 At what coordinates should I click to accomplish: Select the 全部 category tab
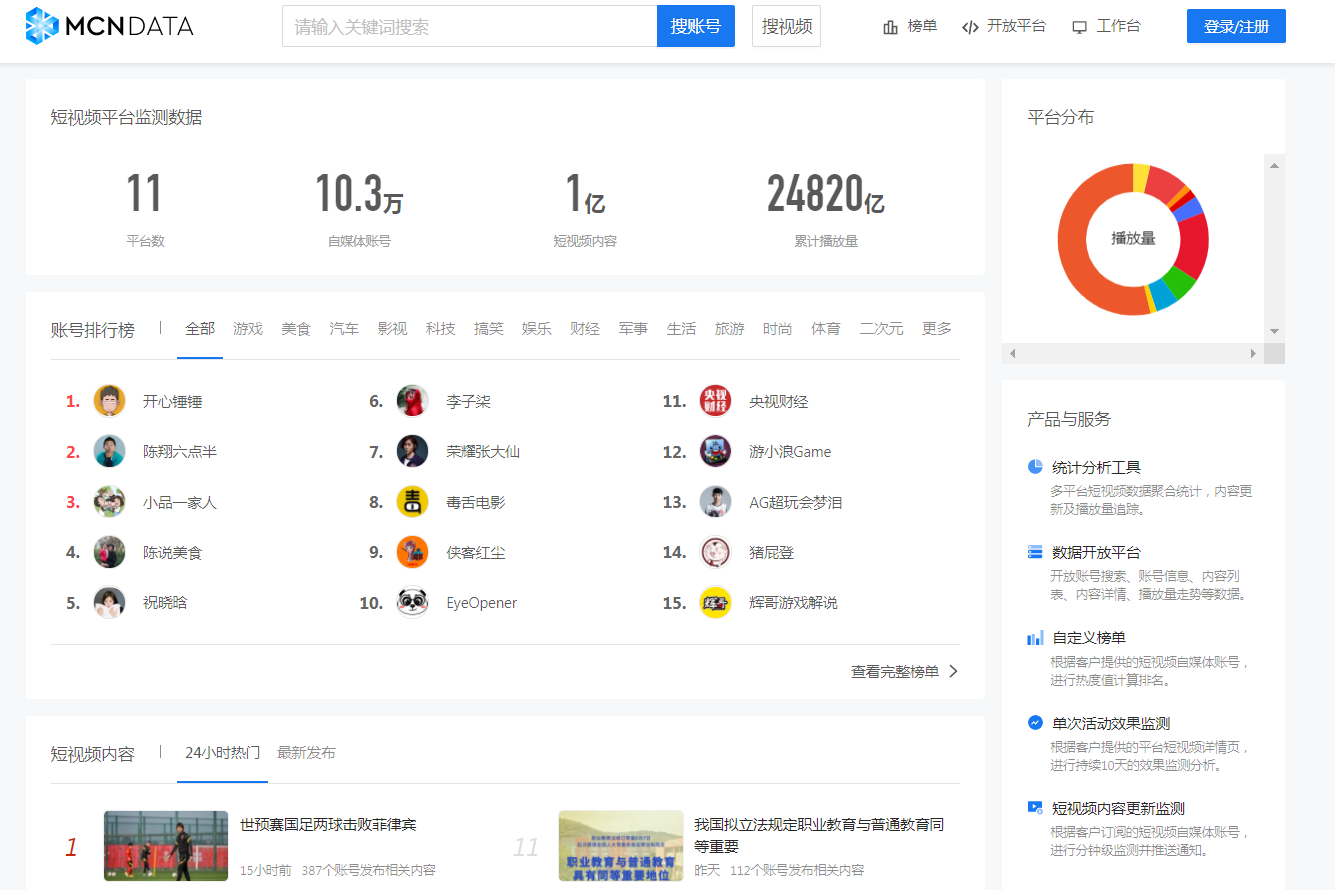click(x=200, y=329)
